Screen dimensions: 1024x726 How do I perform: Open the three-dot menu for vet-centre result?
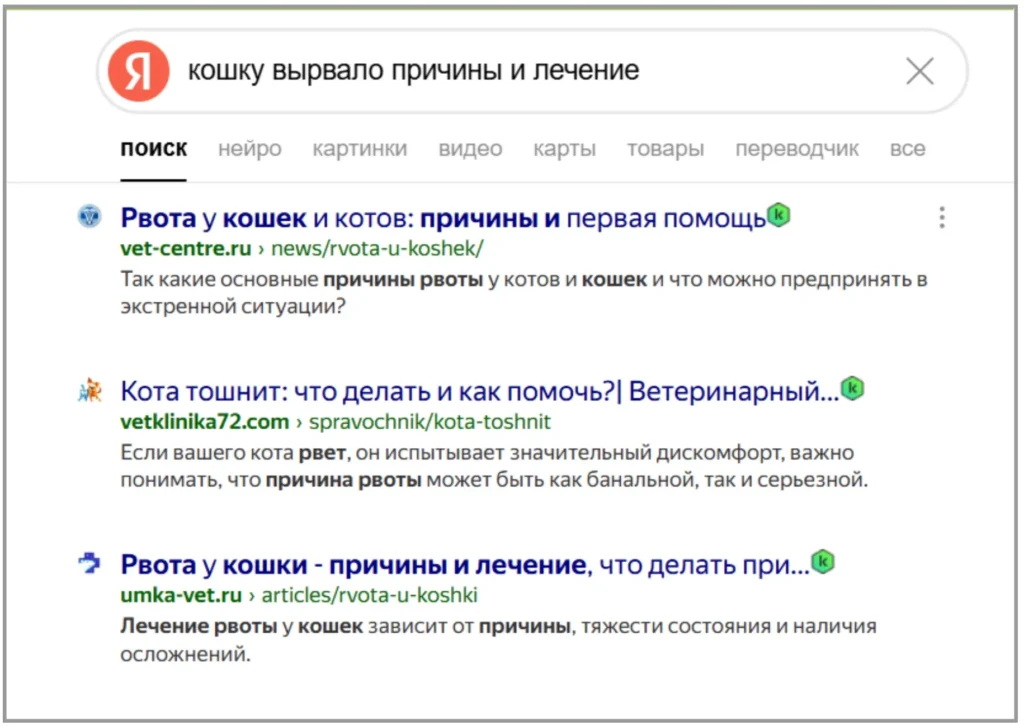[942, 217]
